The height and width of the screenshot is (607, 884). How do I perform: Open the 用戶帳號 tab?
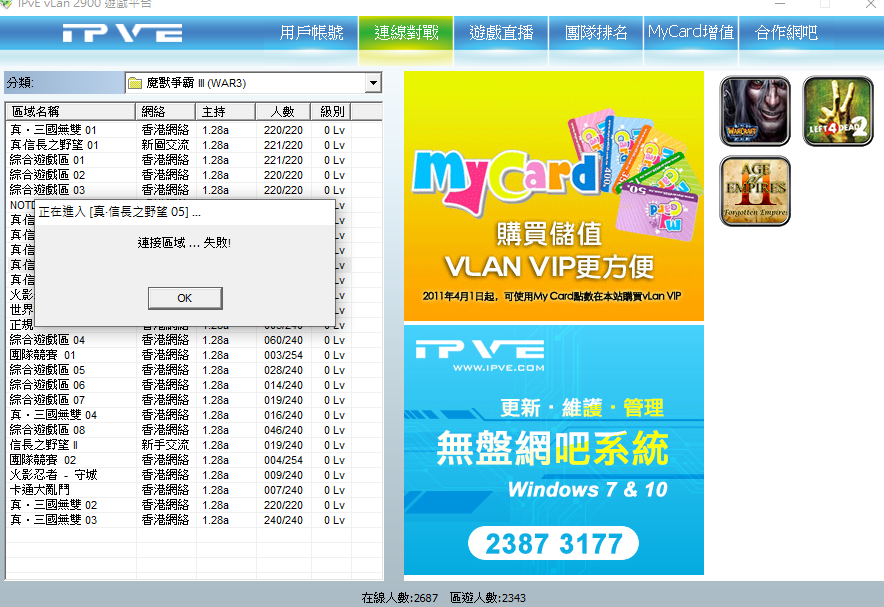314,33
